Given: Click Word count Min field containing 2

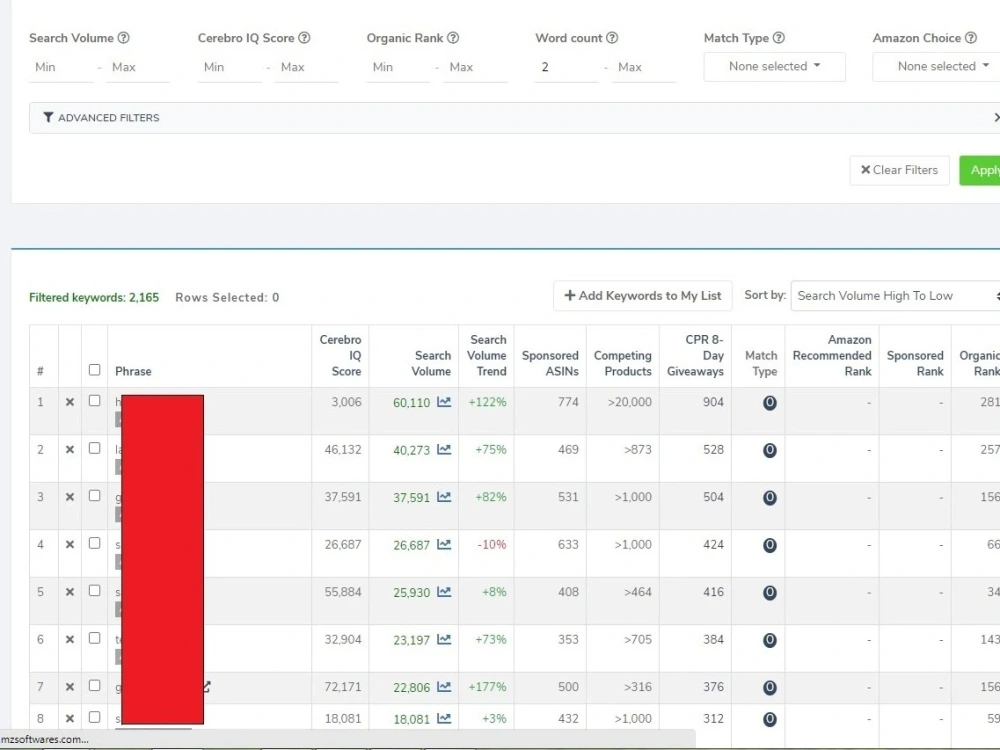Looking at the screenshot, I should (x=567, y=67).
